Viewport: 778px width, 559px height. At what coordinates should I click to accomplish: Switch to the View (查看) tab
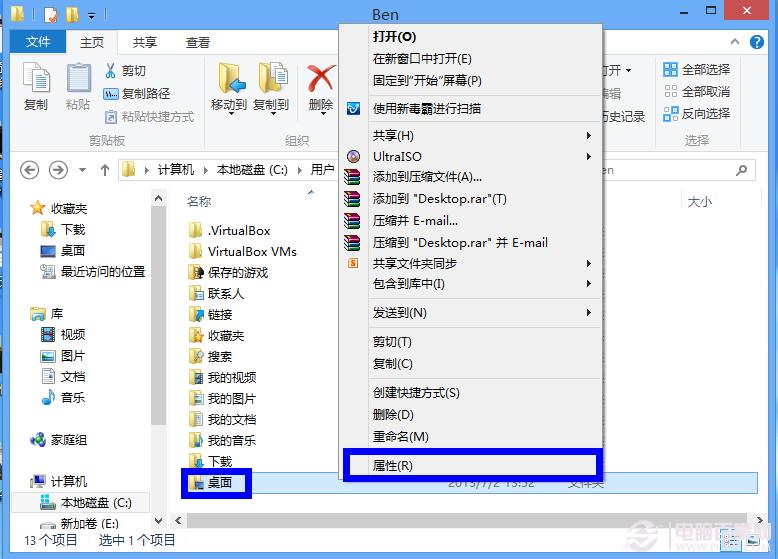[197, 42]
